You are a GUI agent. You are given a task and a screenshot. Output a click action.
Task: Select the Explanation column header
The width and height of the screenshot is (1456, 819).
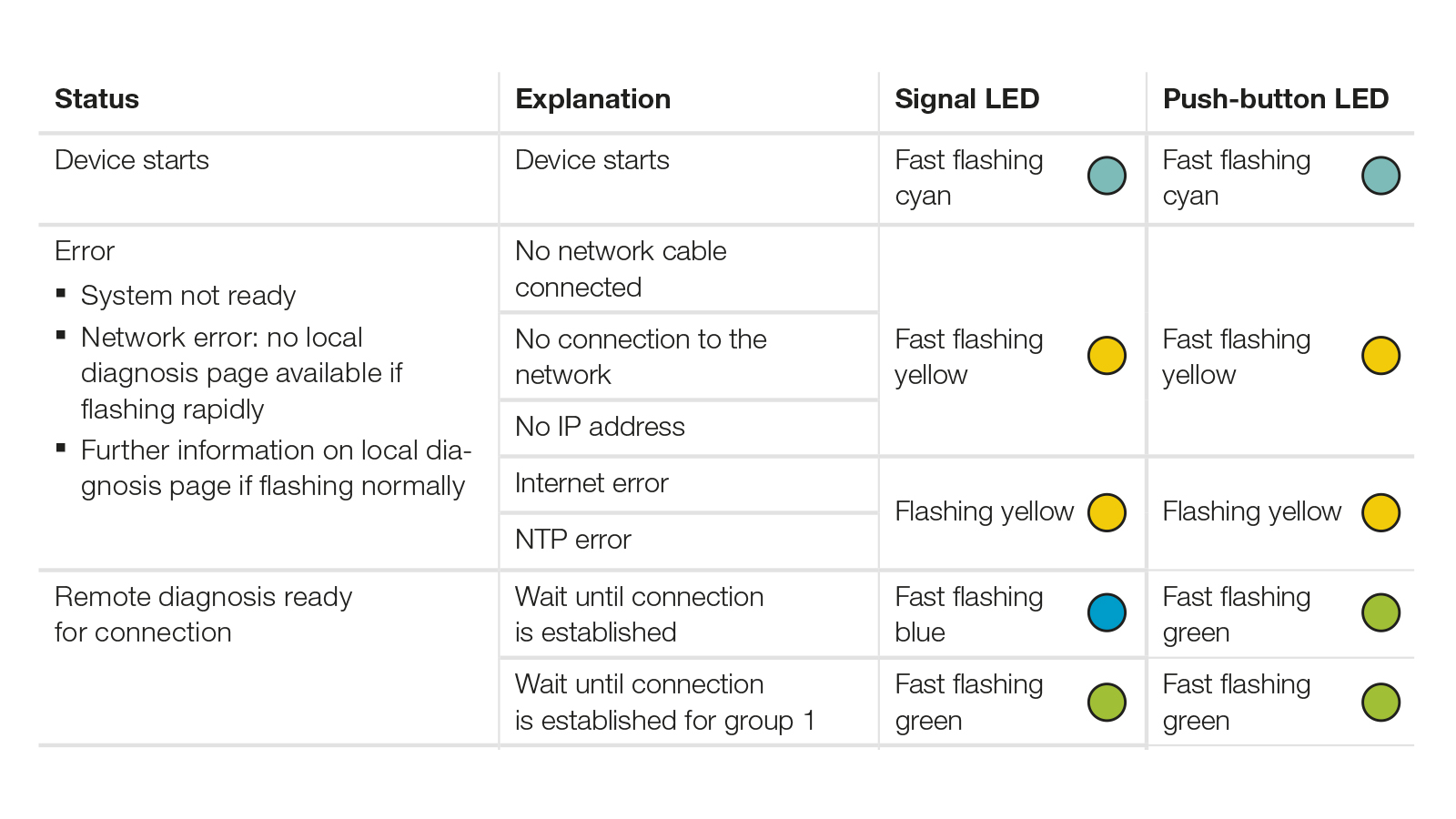point(592,99)
